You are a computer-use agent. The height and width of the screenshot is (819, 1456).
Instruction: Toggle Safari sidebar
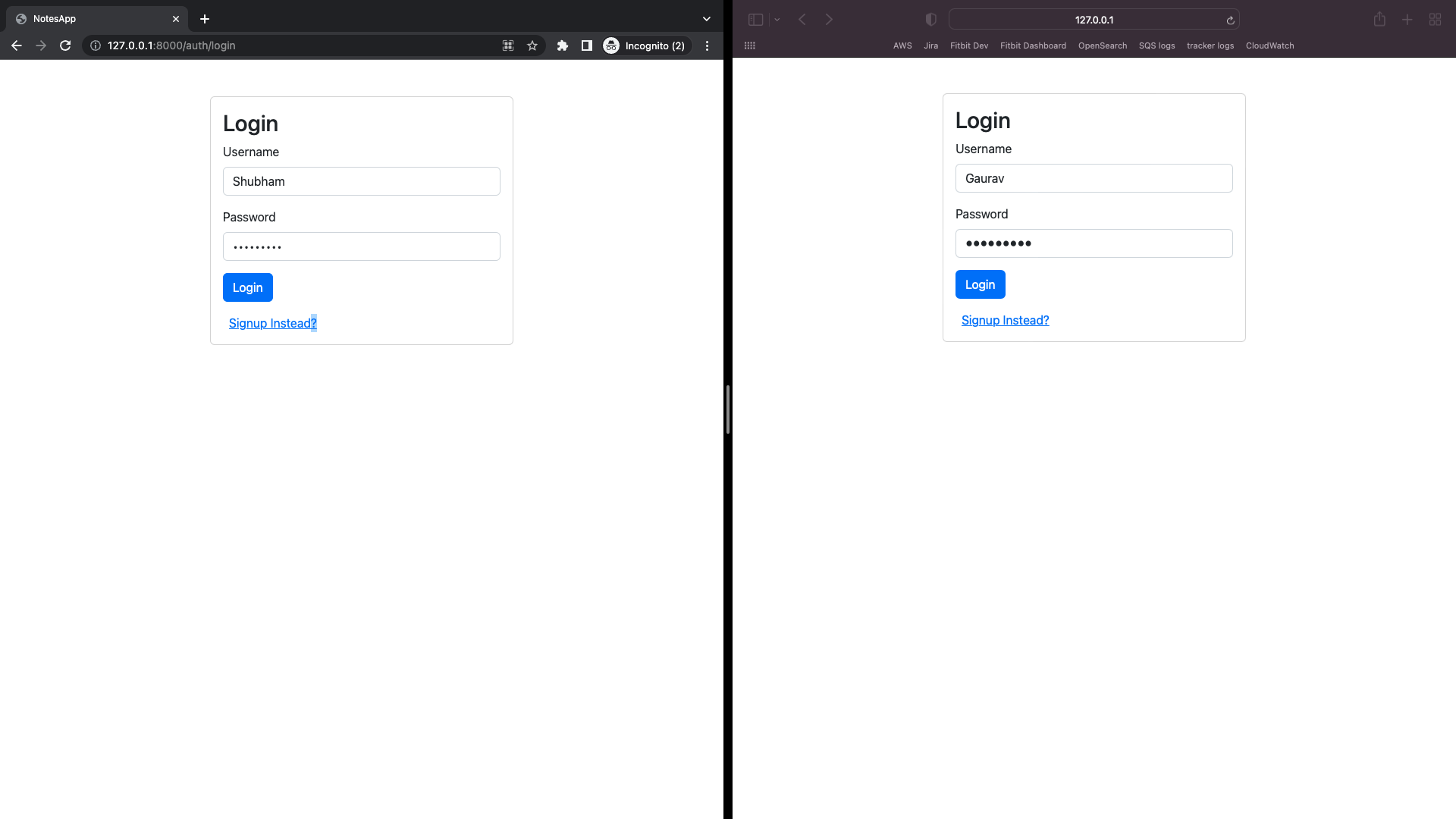tap(755, 20)
